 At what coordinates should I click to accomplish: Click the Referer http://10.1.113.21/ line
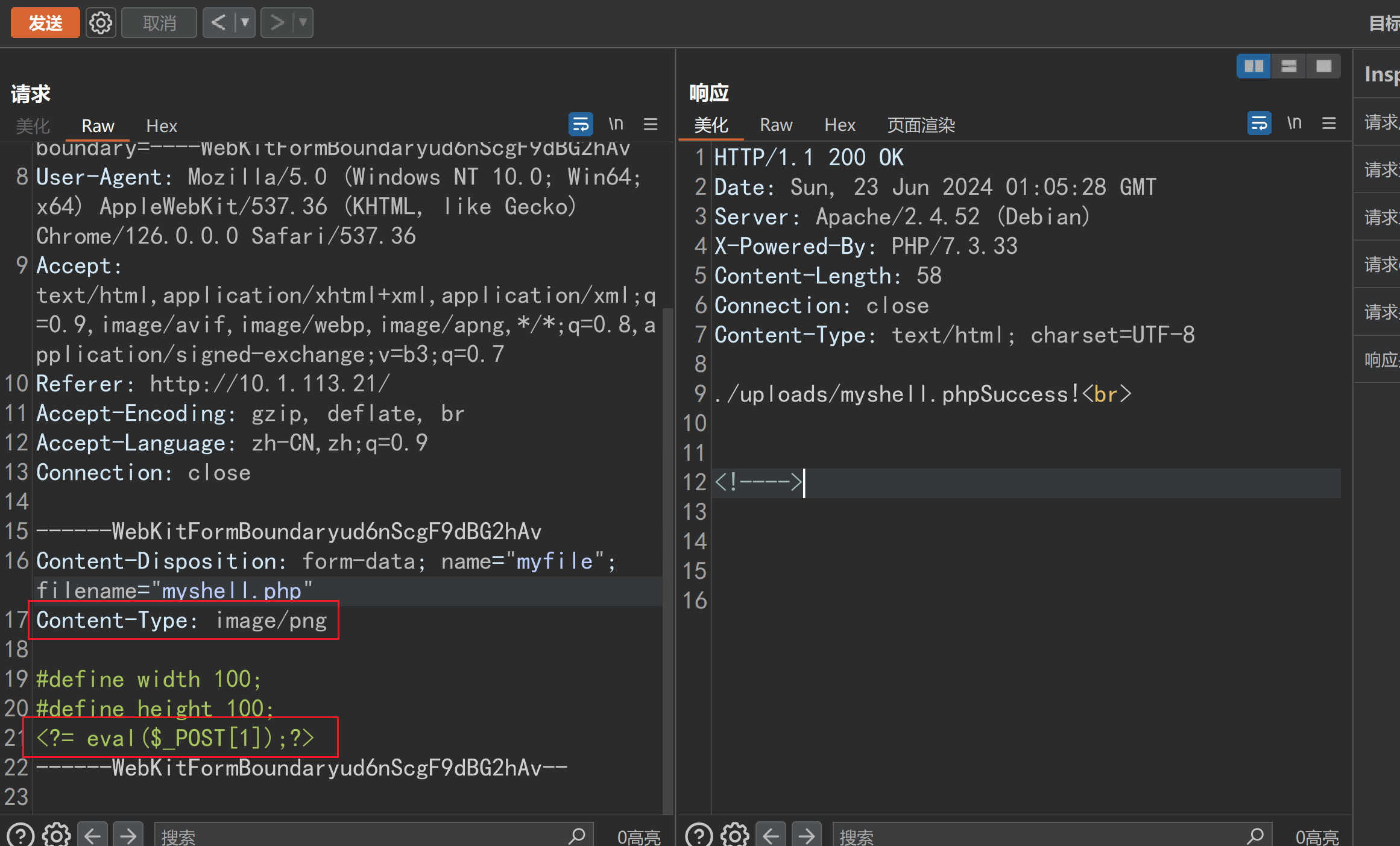pos(213,384)
